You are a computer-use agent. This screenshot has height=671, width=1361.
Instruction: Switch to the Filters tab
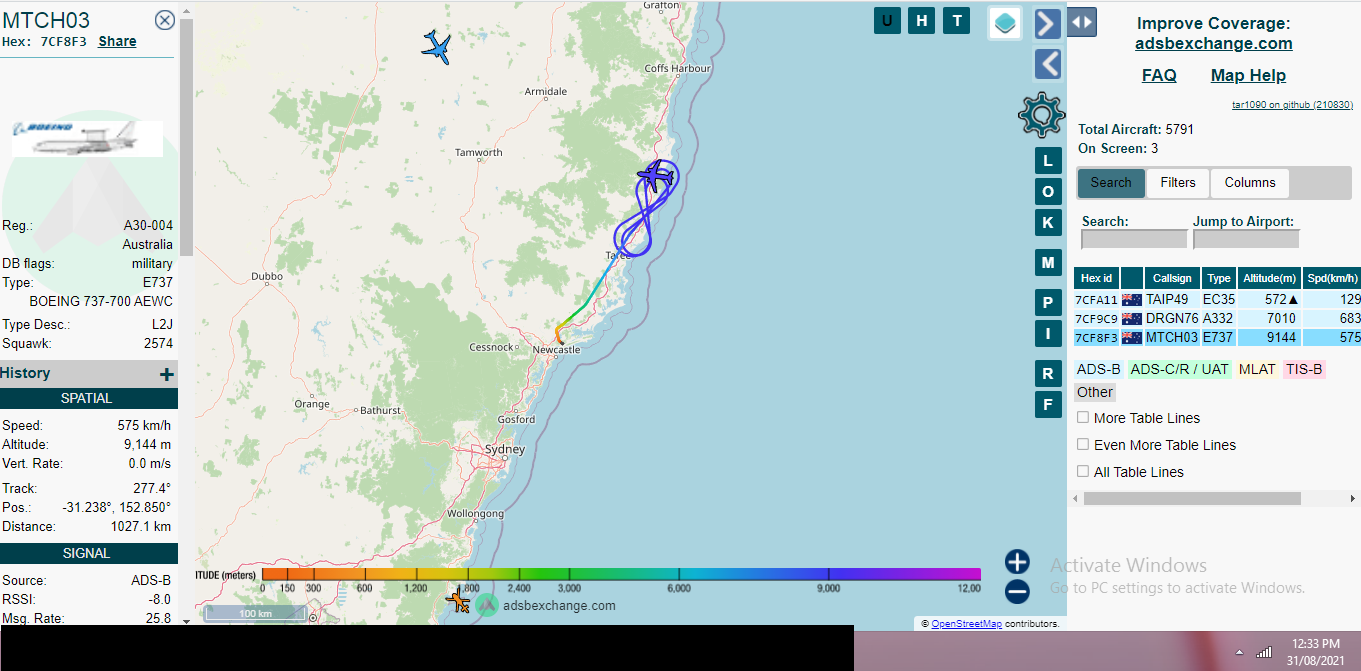[x=1178, y=183]
